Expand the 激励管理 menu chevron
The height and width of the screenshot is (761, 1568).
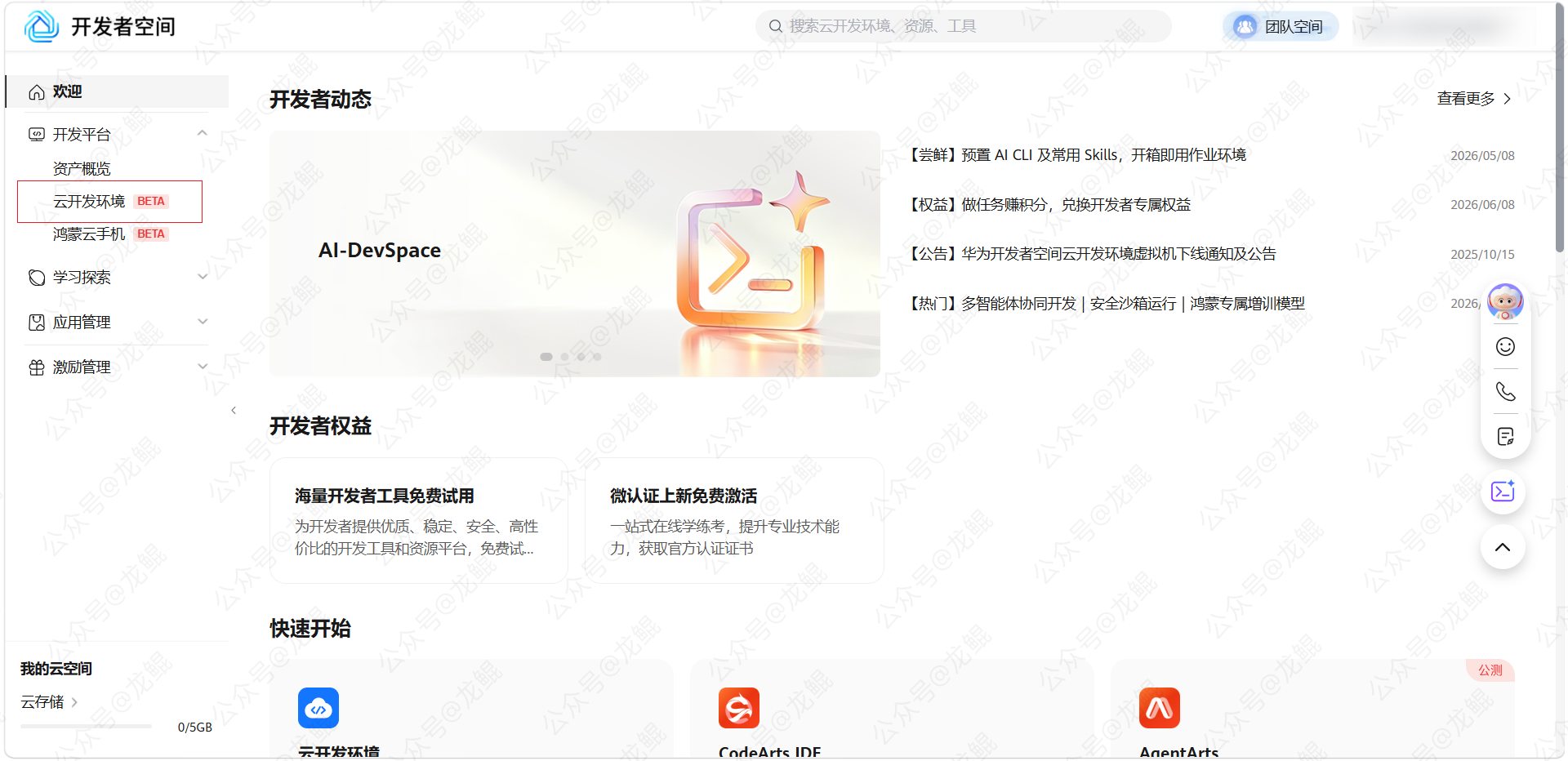(203, 367)
